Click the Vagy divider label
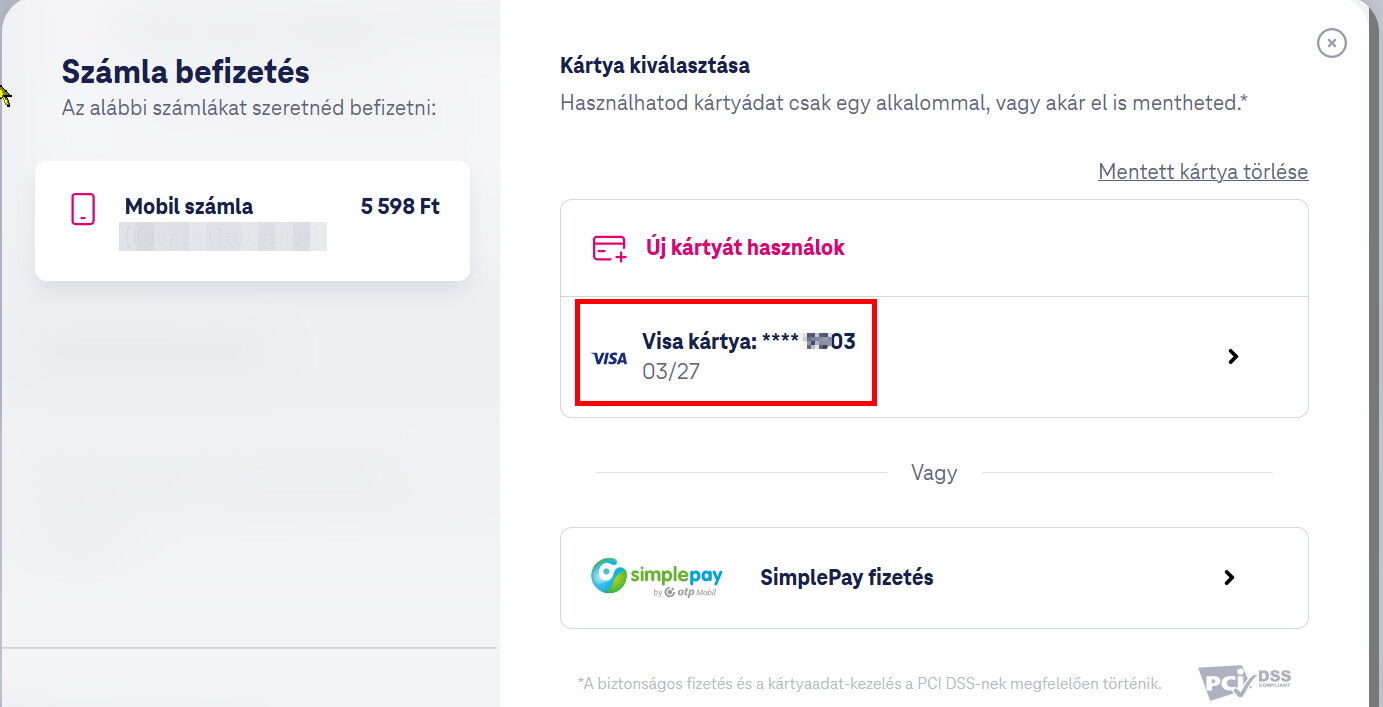The width and height of the screenshot is (1383, 707). 934,473
